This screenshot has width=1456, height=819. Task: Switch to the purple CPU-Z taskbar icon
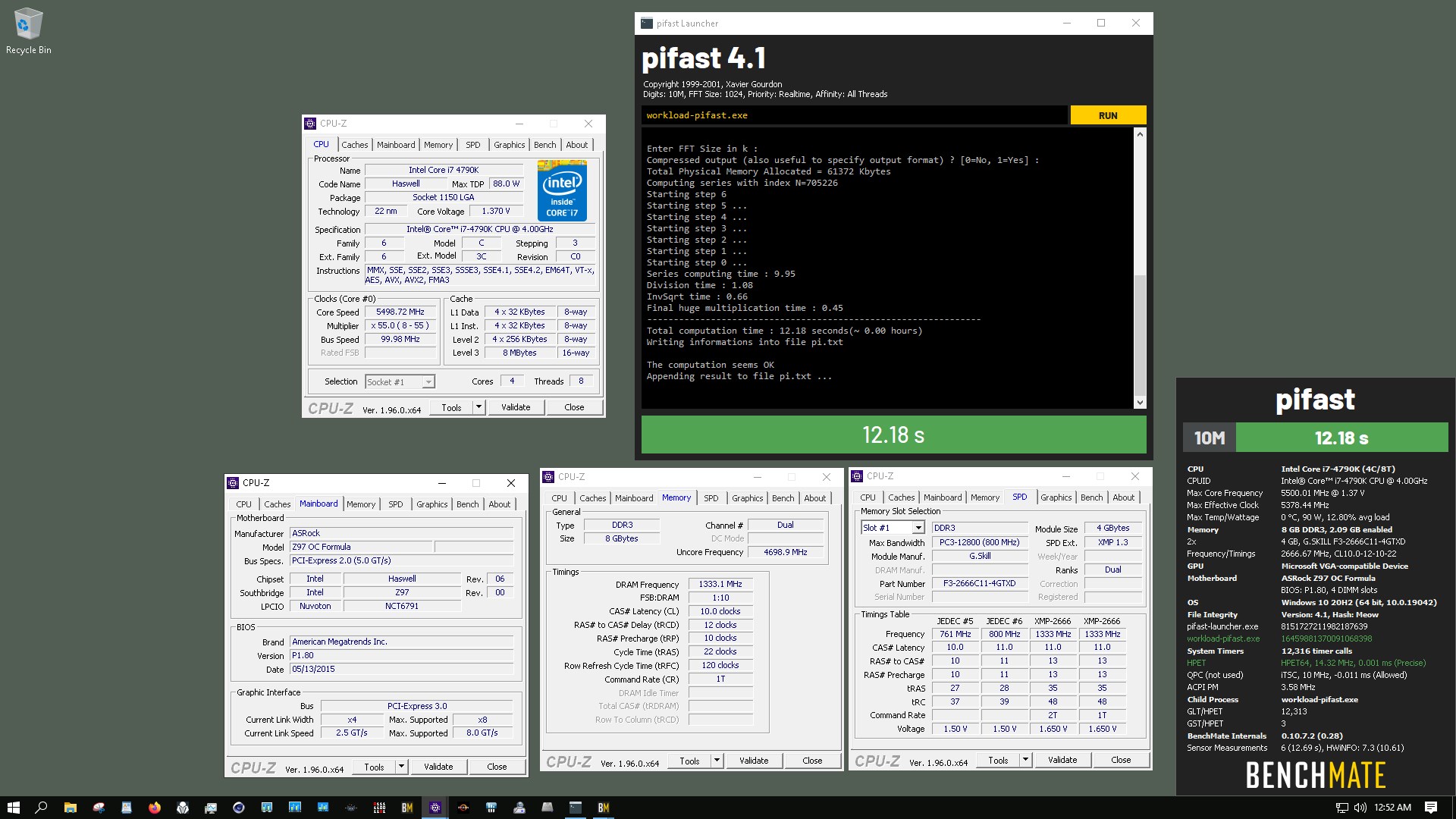pyautogui.click(x=435, y=808)
